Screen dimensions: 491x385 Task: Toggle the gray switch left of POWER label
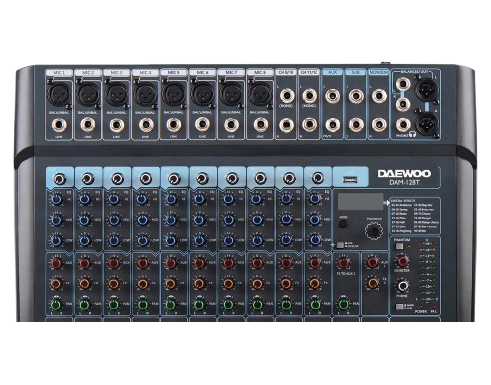coord(399,307)
